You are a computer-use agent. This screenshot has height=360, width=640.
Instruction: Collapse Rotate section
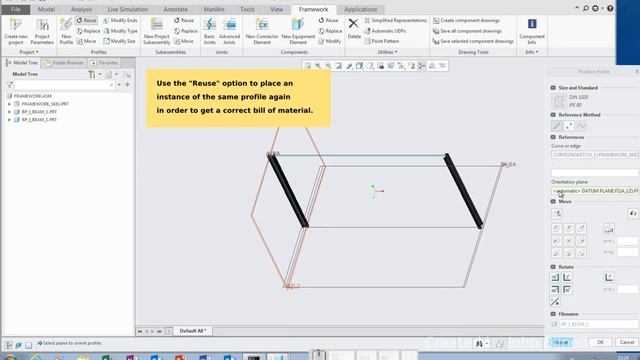point(553,267)
